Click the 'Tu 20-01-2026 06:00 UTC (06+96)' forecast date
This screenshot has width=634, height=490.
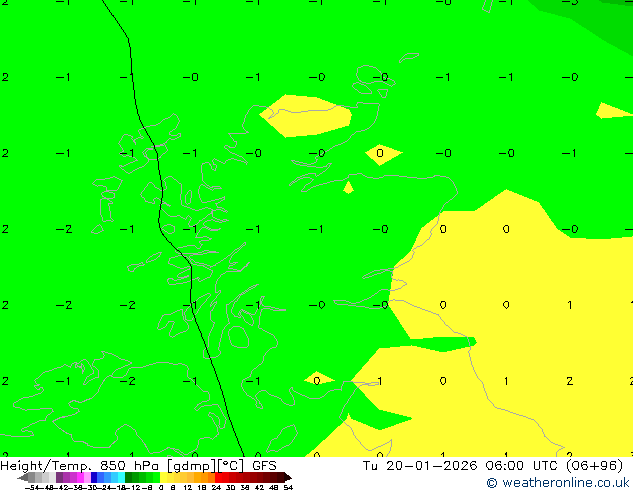pos(492,466)
